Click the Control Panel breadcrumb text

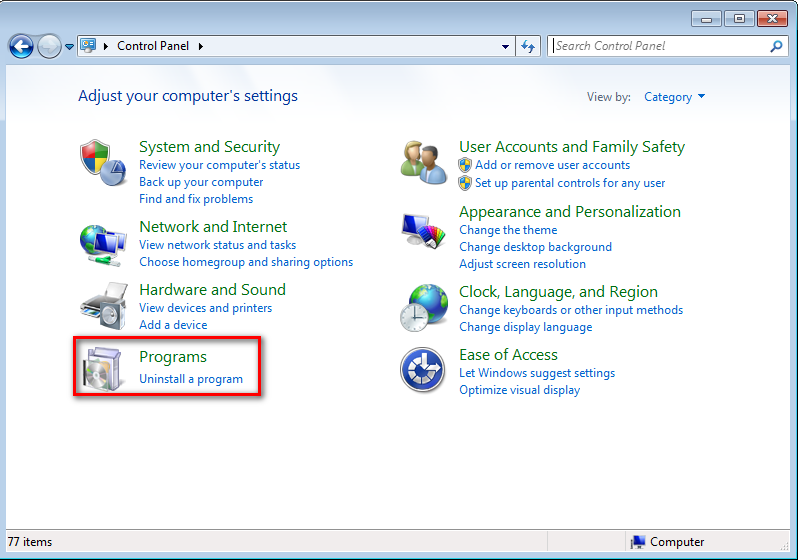click(x=153, y=46)
